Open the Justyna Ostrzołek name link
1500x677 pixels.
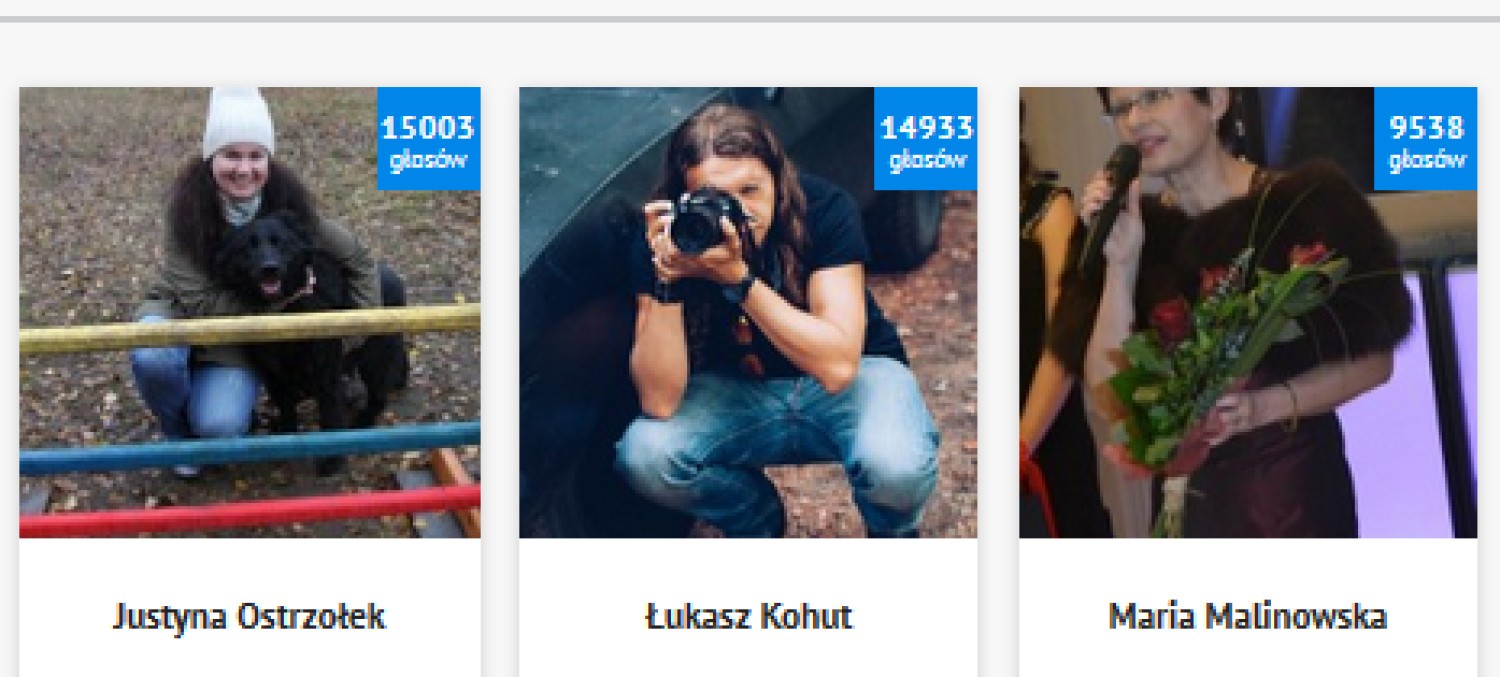pyautogui.click(x=249, y=616)
